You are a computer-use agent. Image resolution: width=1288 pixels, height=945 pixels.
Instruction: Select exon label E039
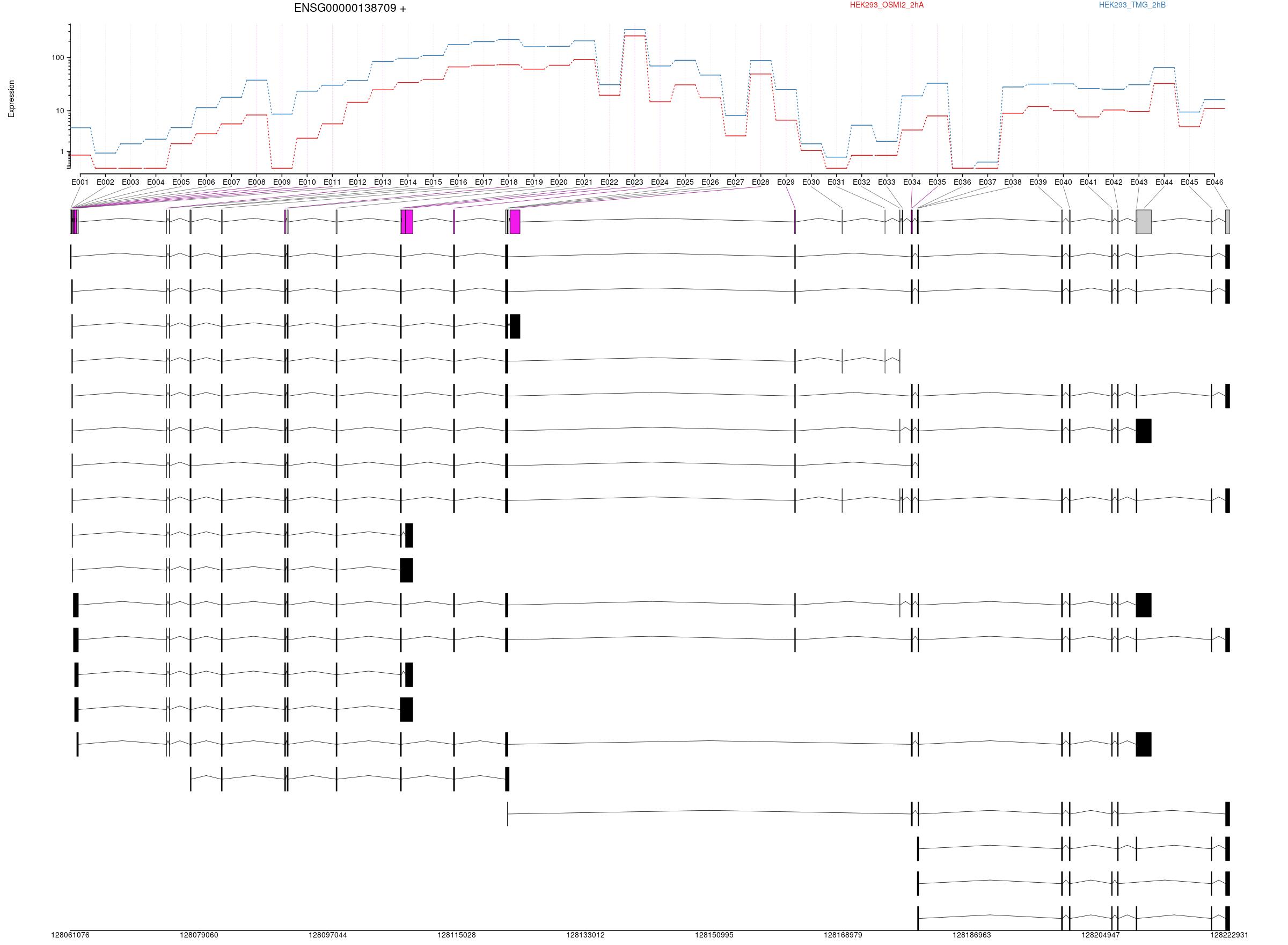pyautogui.click(x=1038, y=183)
